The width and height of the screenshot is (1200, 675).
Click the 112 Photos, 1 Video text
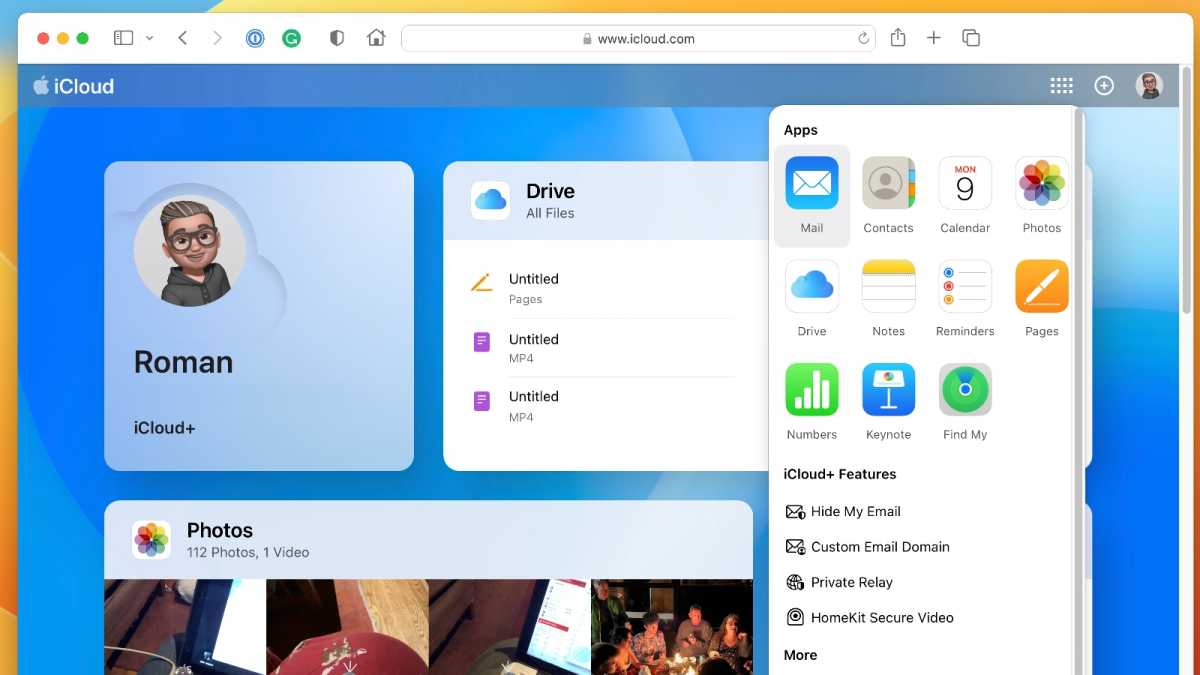tap(248, 552)
